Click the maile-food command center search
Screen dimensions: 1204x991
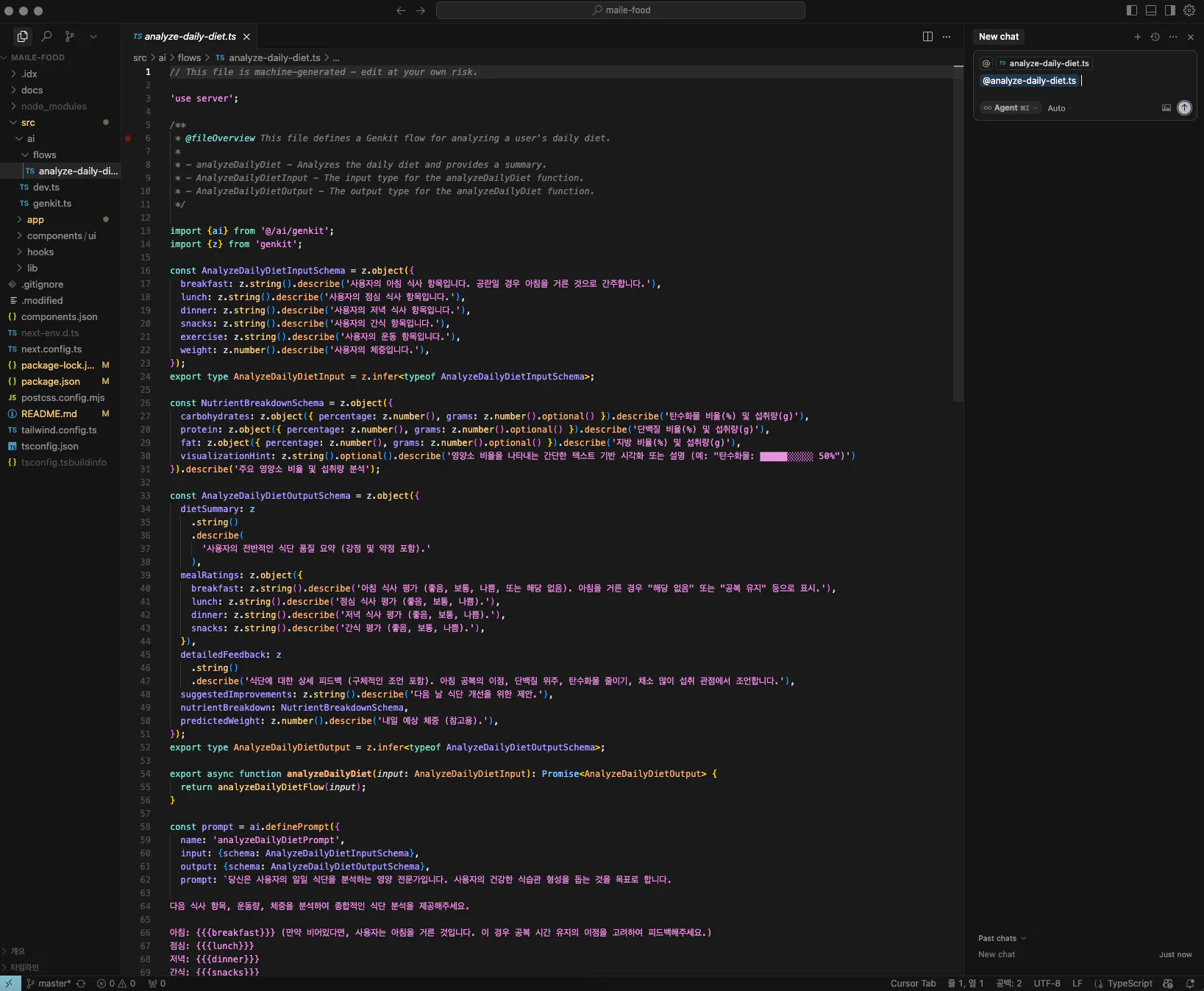click(621, 10)
